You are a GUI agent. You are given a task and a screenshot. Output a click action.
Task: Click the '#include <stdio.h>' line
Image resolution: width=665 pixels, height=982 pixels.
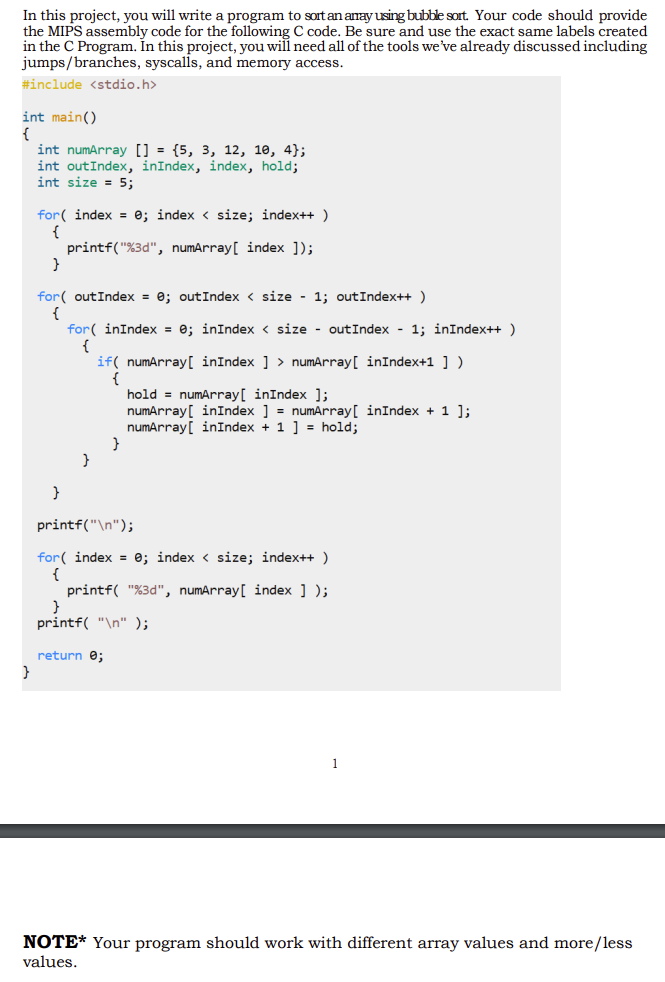[89, 85]
